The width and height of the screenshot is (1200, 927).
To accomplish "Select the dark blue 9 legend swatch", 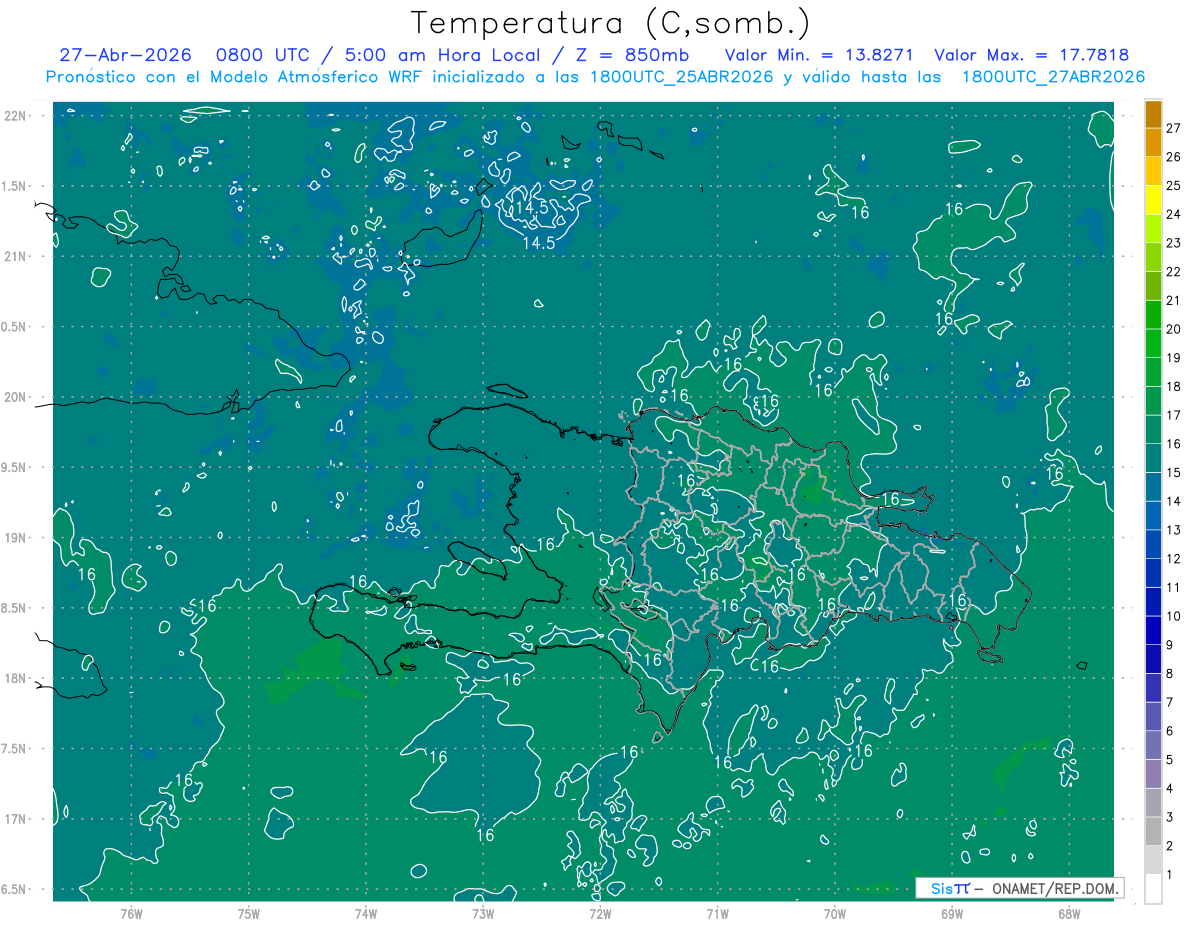I will 1153,630.
